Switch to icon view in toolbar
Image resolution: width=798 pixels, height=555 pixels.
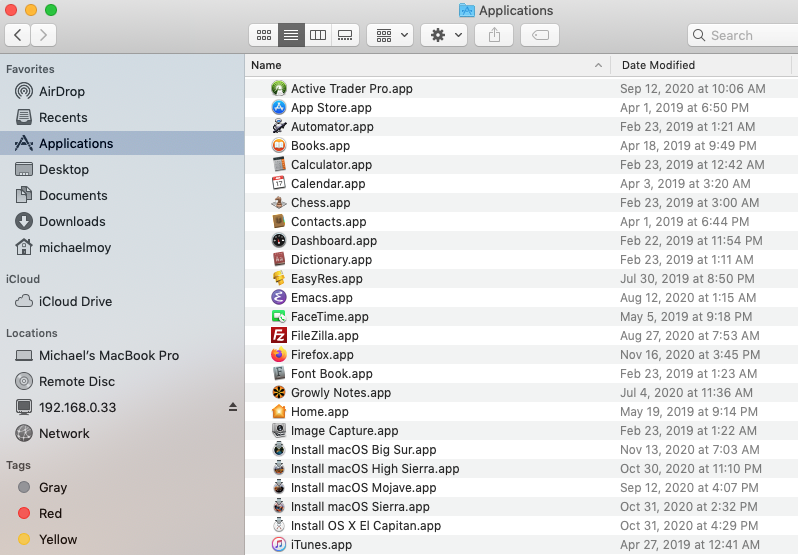(264, 35)
